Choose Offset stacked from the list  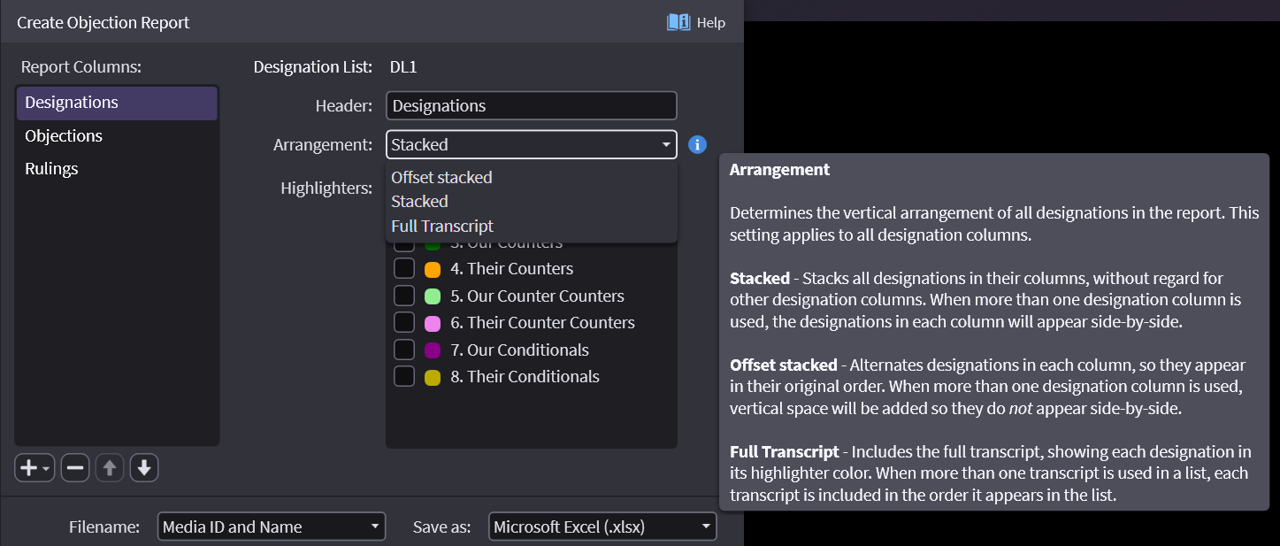tap(442, 177)
